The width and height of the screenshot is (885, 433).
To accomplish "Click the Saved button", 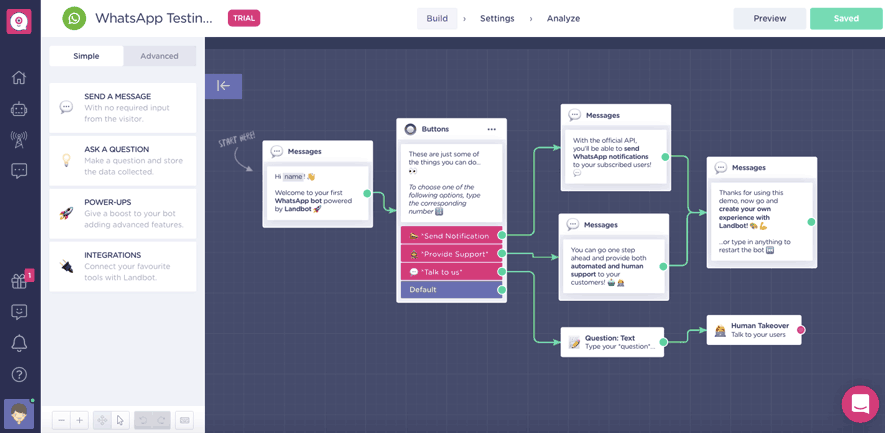I will (846, 19).
